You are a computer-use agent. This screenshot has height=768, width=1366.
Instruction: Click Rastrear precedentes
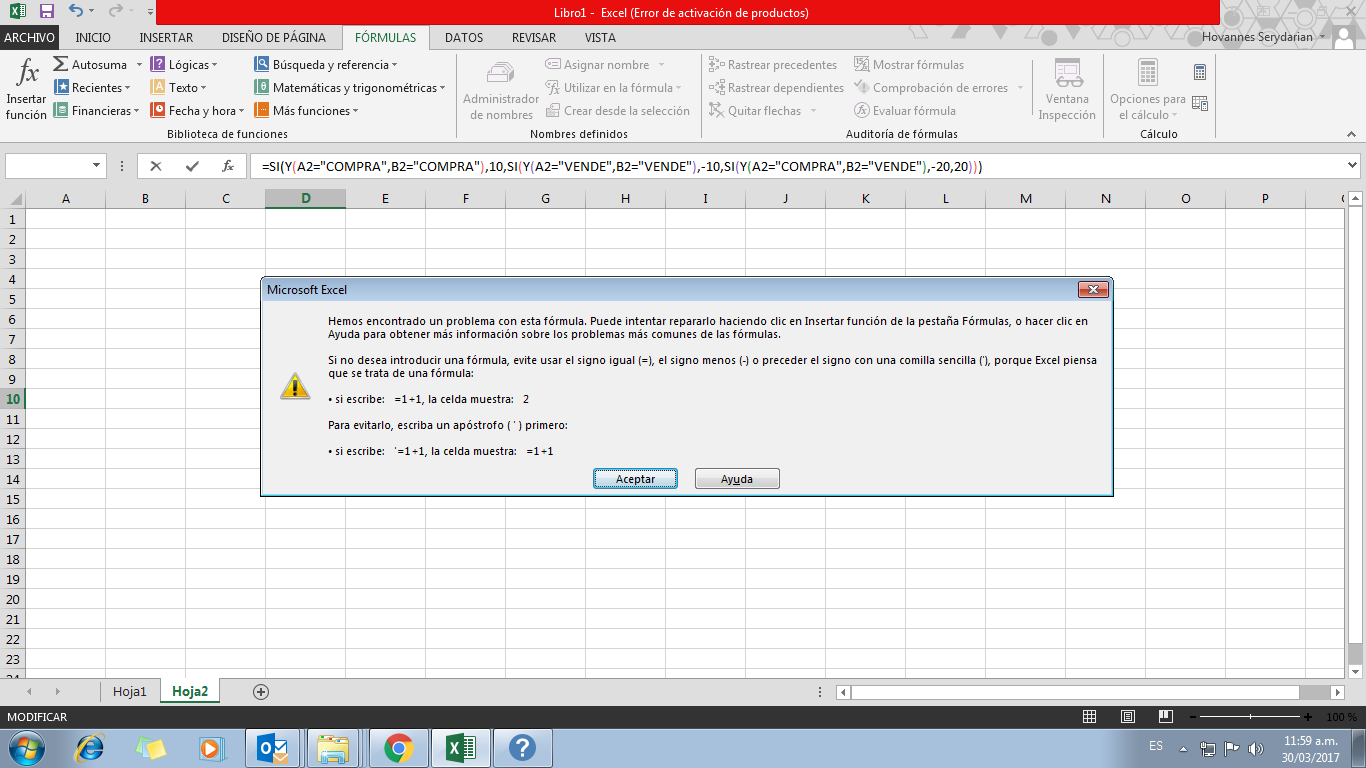773,65
